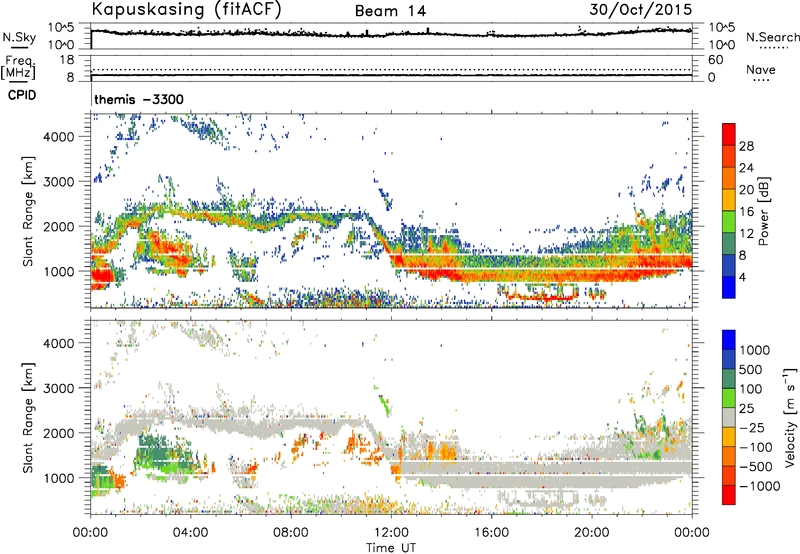Screen dimensions: 800x554
Task: Click "Slant Range [km]" label of power panel
Action: pyautogui.click(x=28, y=211)
